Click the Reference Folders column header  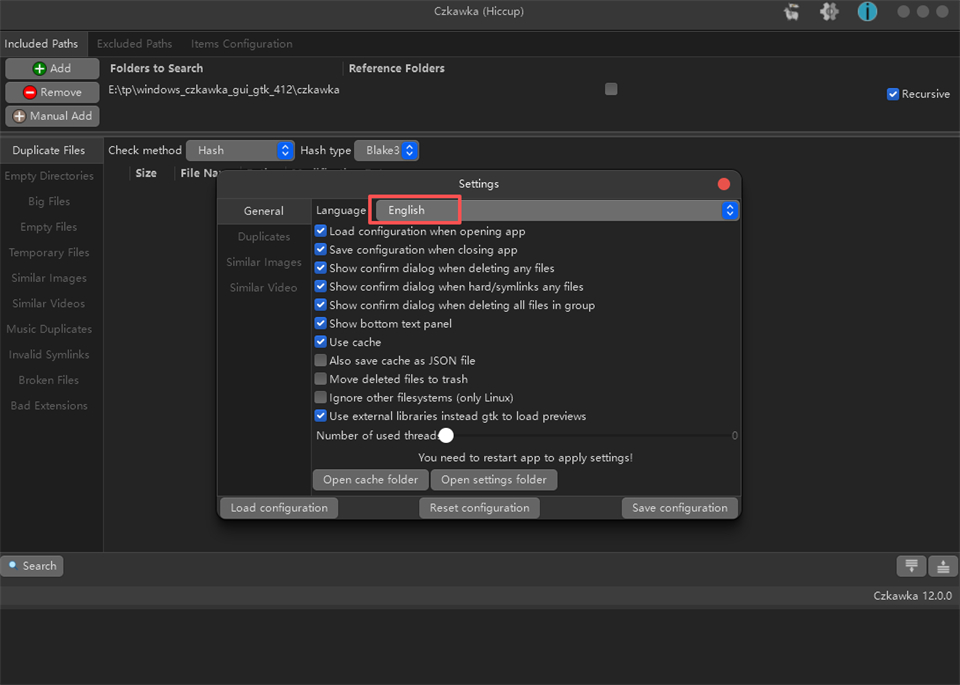pos(397,69)
